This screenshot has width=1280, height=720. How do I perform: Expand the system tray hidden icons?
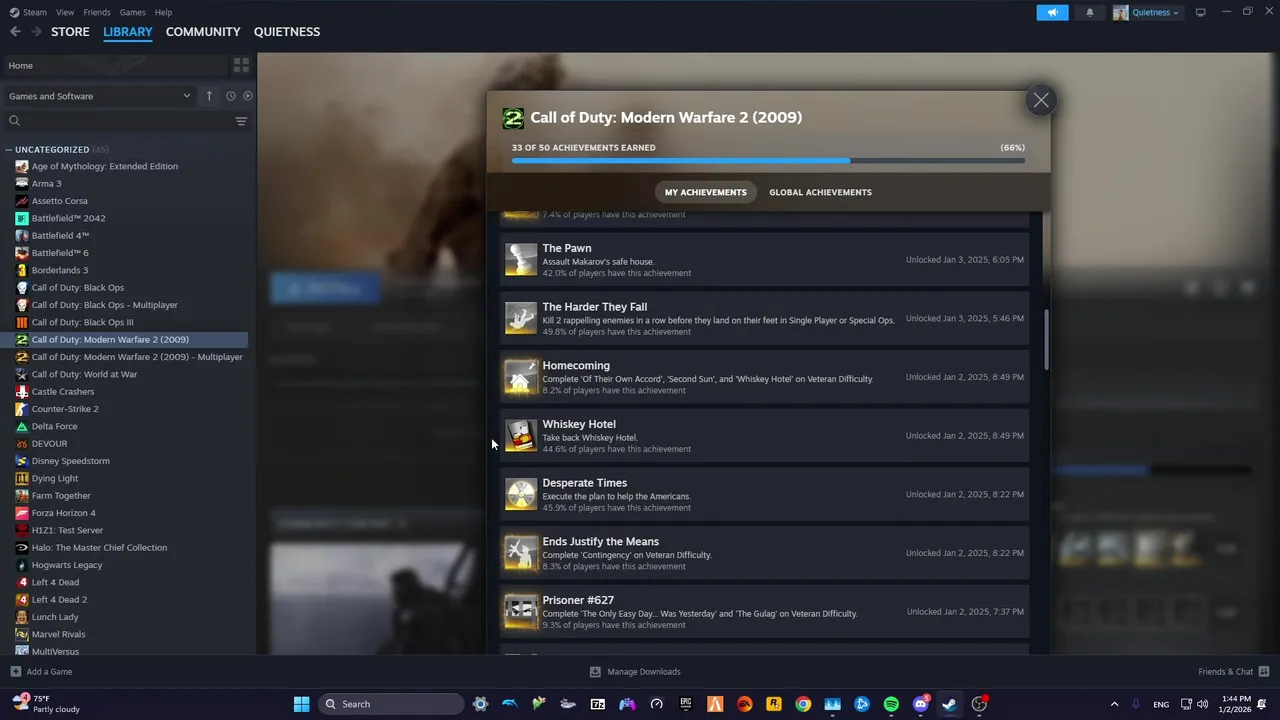tap(1114, 704)
